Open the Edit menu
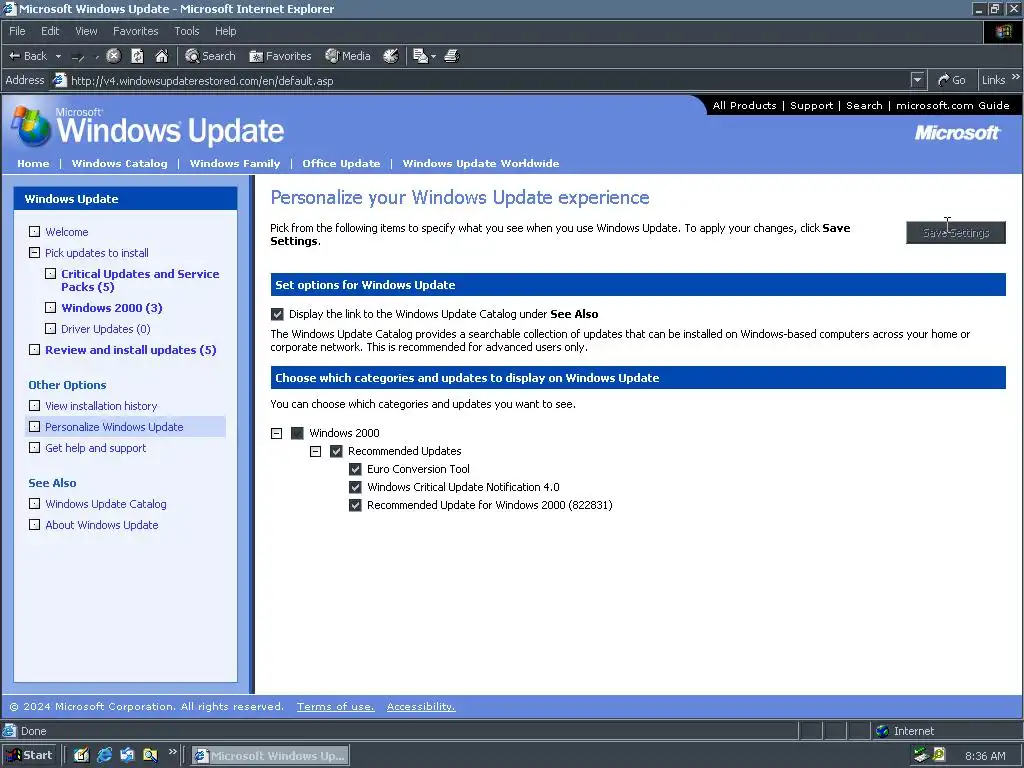This screenshot has height=768, width=1024. point(50,31)
